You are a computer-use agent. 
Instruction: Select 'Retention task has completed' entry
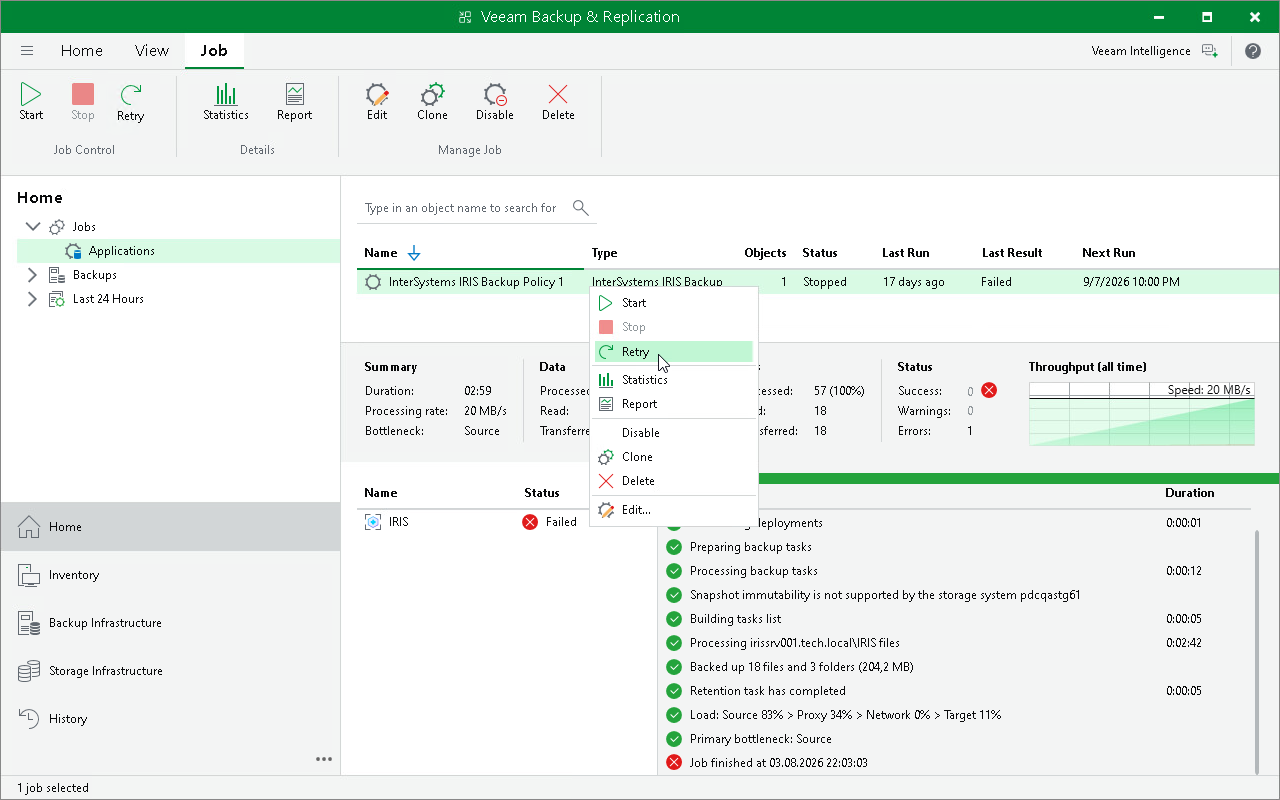coord(768,691)
